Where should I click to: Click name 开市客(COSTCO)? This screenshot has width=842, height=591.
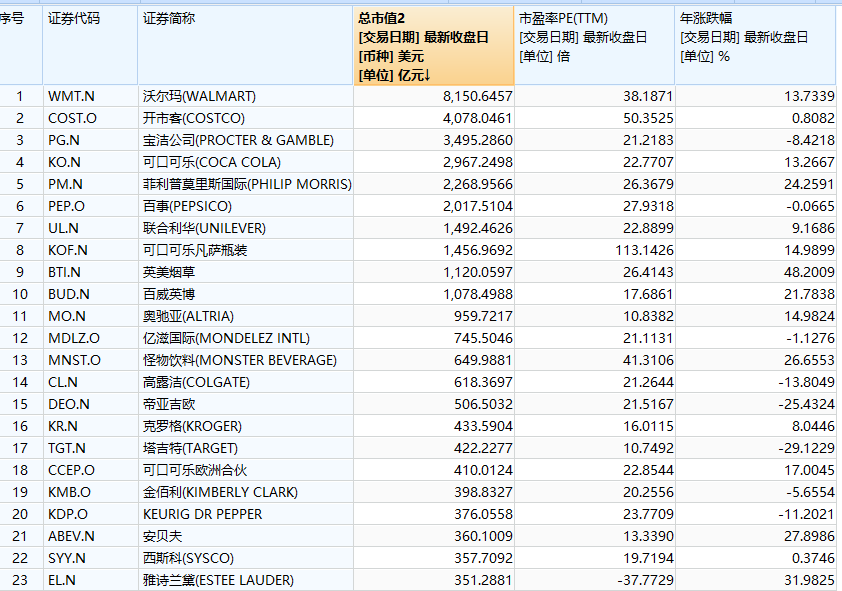point(194,119)
